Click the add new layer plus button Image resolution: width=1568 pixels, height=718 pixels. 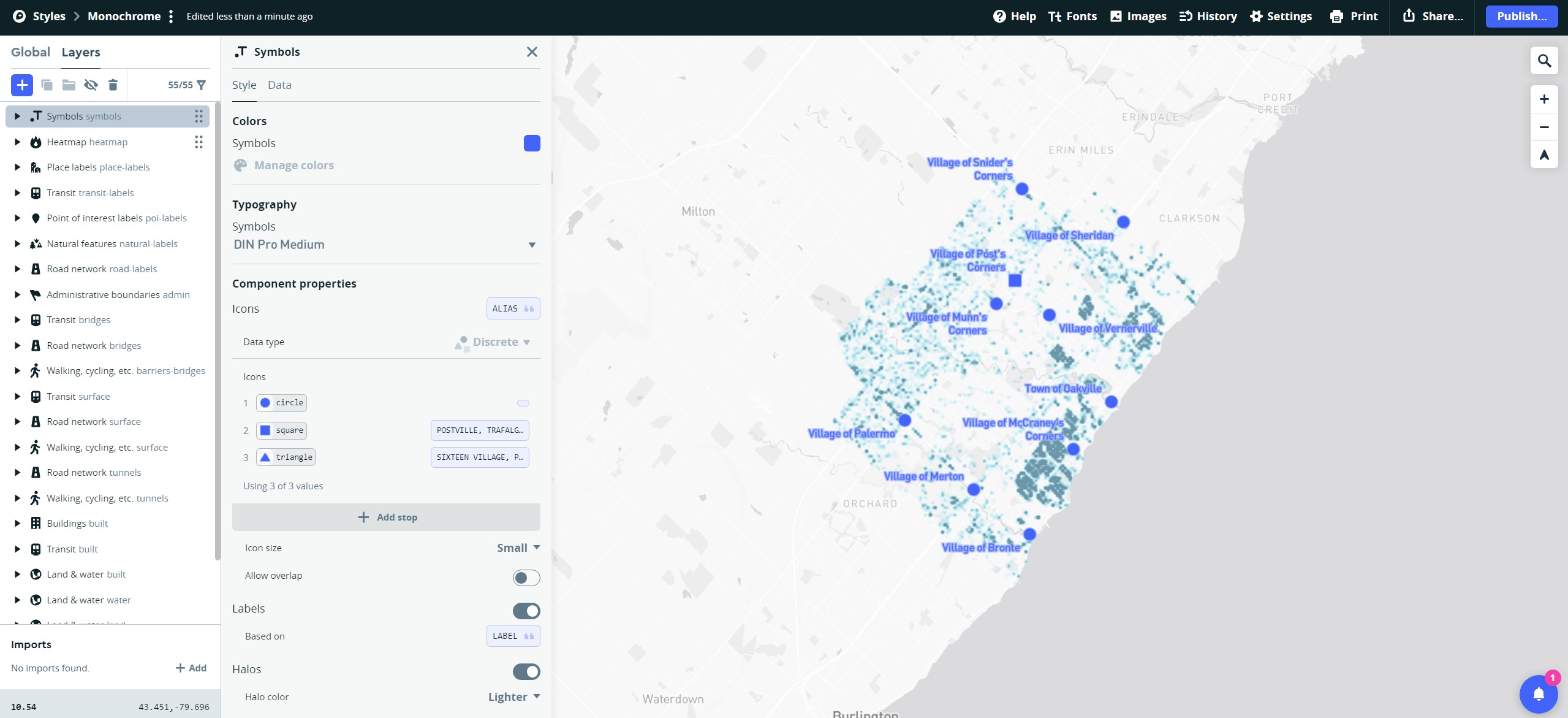pos(22,85)
